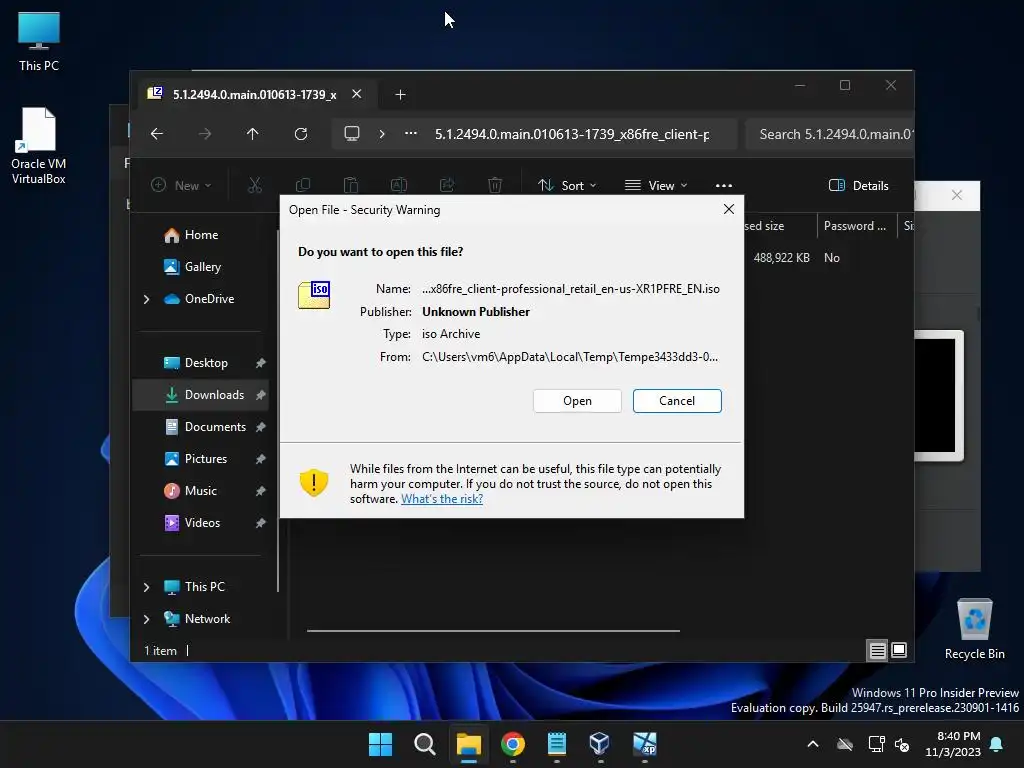Open the See more toolbar menu
This screenshot has width=1024, height=768.
click(x=724, y=185)
